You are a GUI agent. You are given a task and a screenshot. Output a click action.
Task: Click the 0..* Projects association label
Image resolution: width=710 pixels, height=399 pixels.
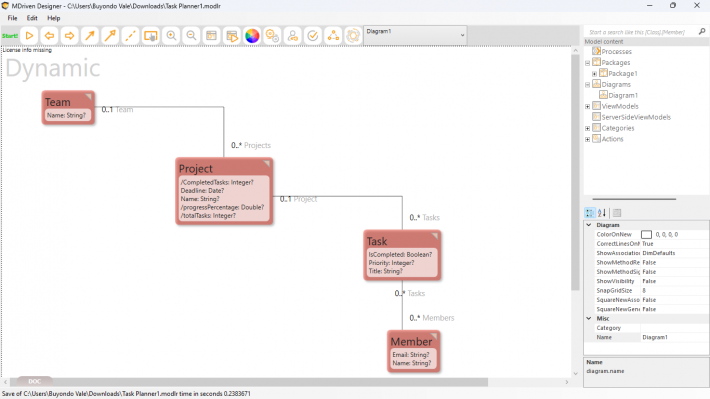pyautogui.click(x=251, y=145)
